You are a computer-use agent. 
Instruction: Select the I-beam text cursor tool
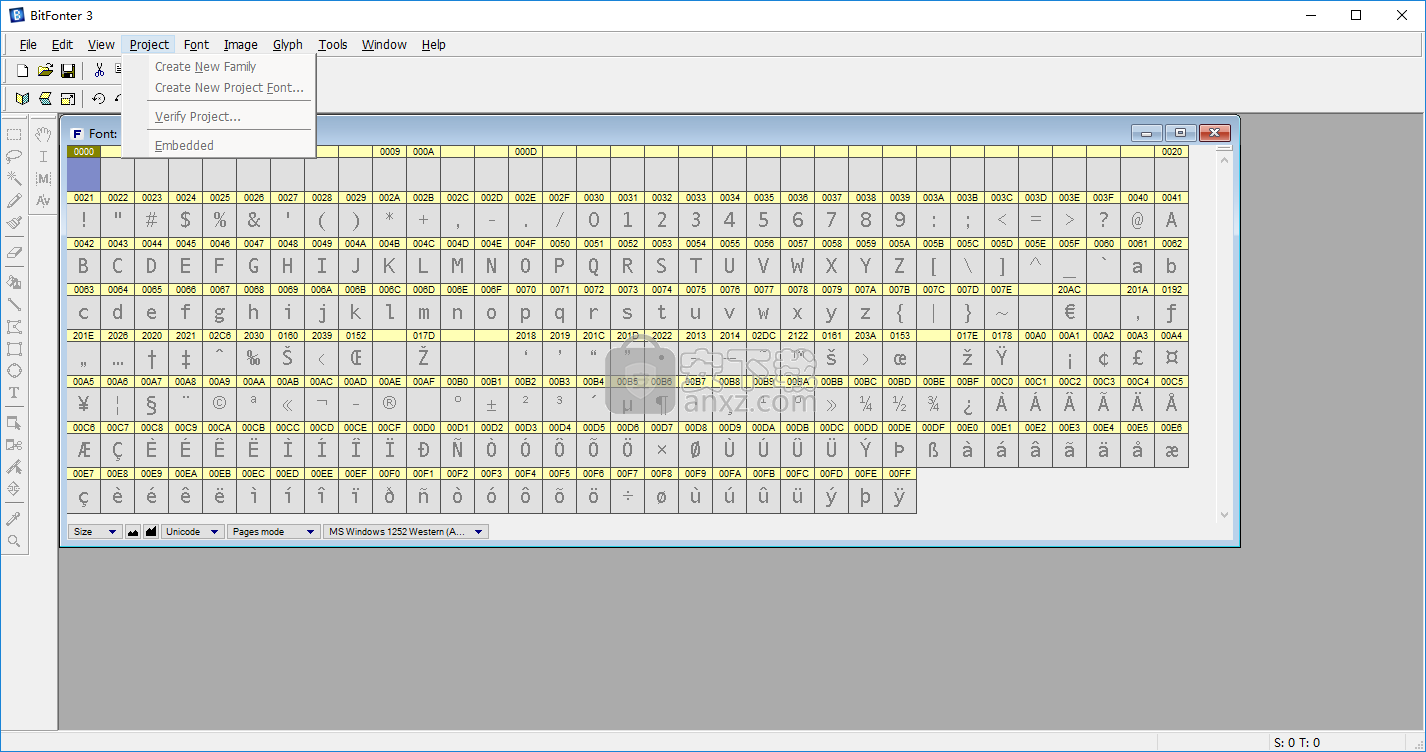tap(43, 156)
